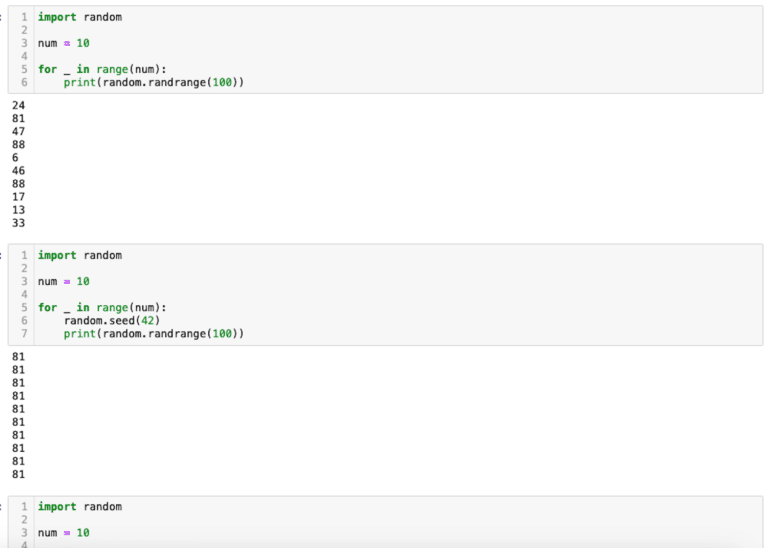Click the single-digit output 6
This screenshot has height=548, width=768.
click(x=15, y=158)
